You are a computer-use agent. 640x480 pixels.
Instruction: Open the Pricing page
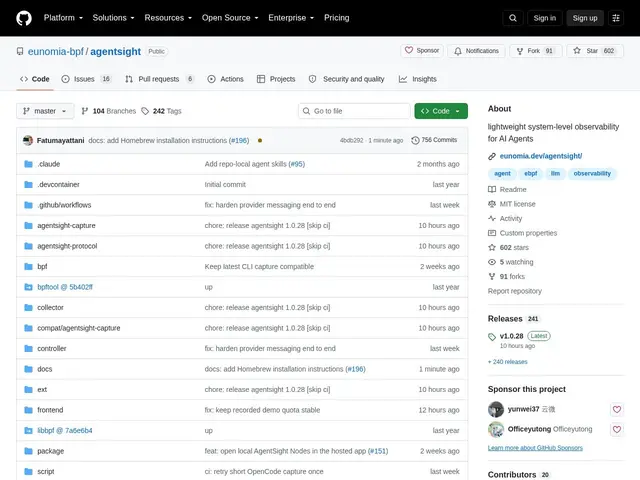pos(337,18)
